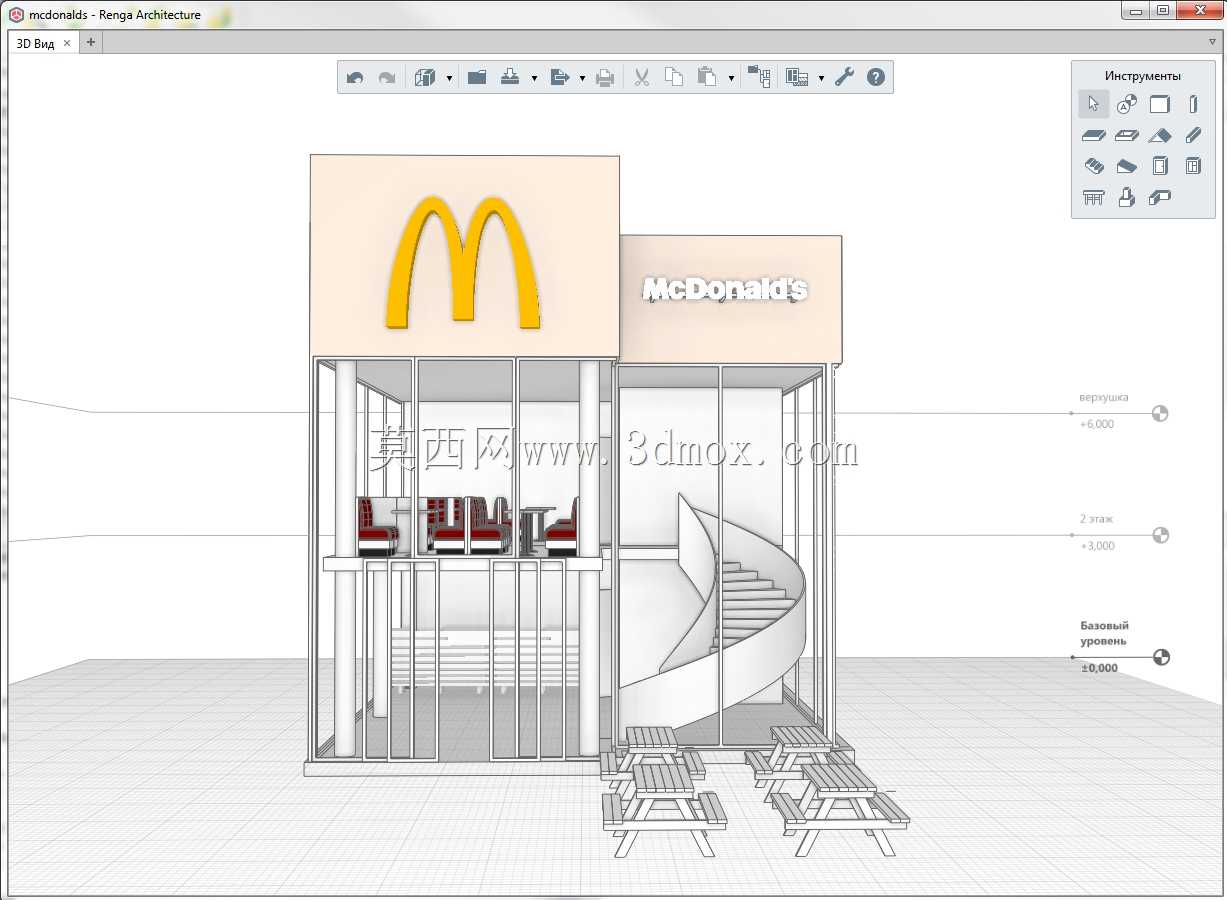The image size is (1227, 900).
Task: Save the project using the toolbar icon
Action: click(510, 77)
